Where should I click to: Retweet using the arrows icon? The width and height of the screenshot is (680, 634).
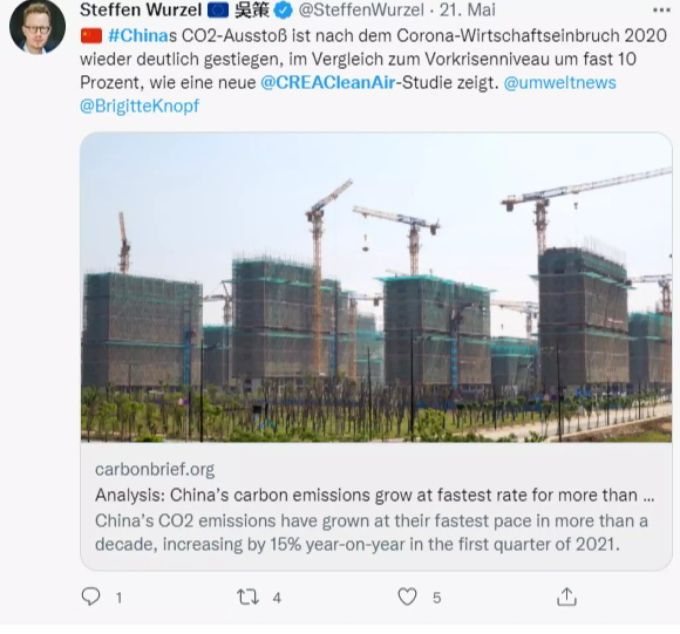pos(248,597)
